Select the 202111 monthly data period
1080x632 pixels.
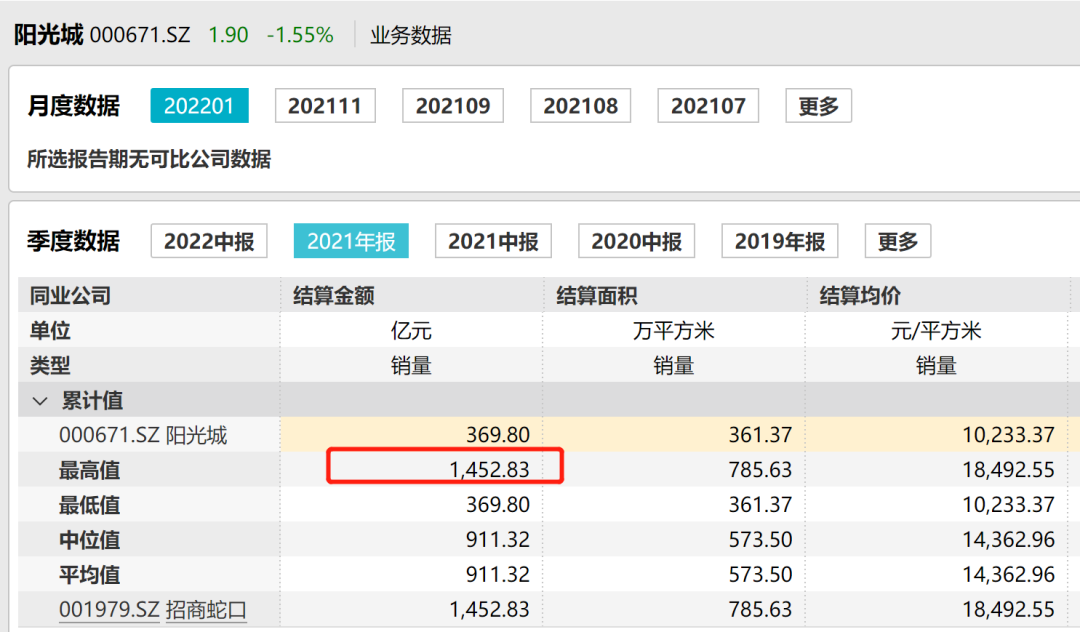pos(324,105)
